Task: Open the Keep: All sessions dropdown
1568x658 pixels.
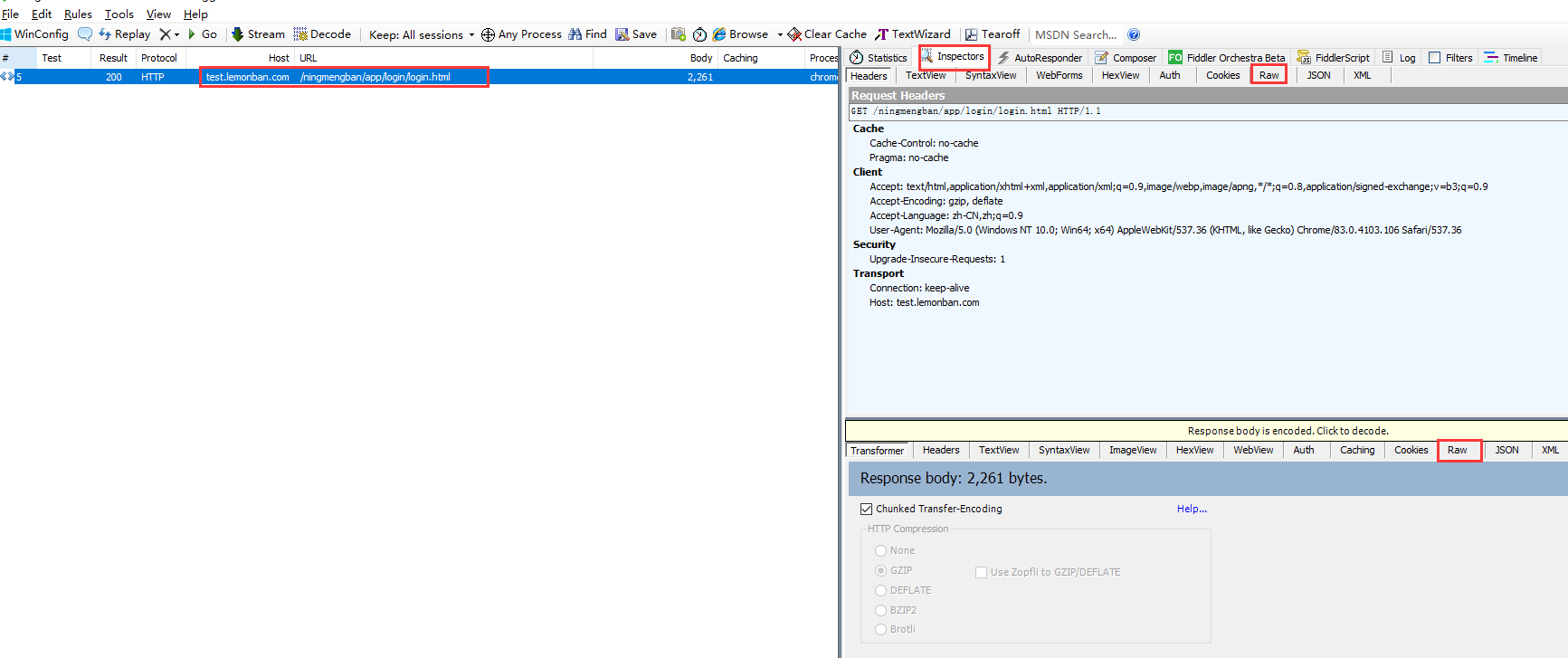Action: 422,35
